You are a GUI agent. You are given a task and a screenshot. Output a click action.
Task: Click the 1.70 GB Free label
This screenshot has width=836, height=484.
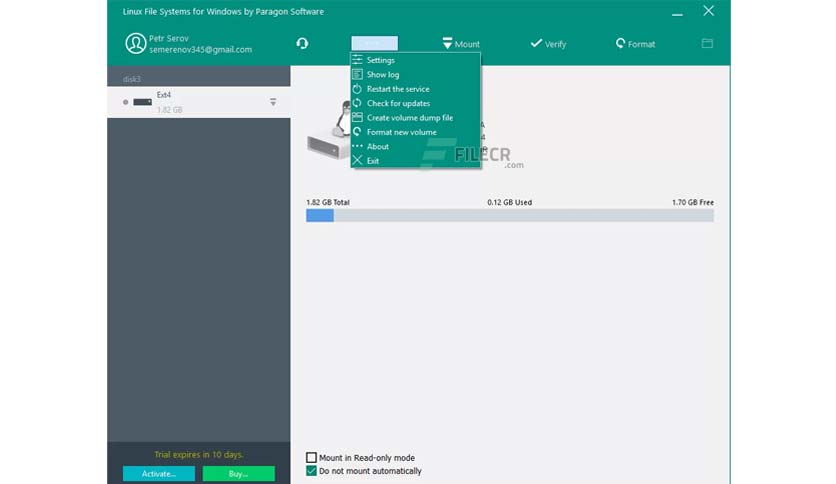(693, 203)
